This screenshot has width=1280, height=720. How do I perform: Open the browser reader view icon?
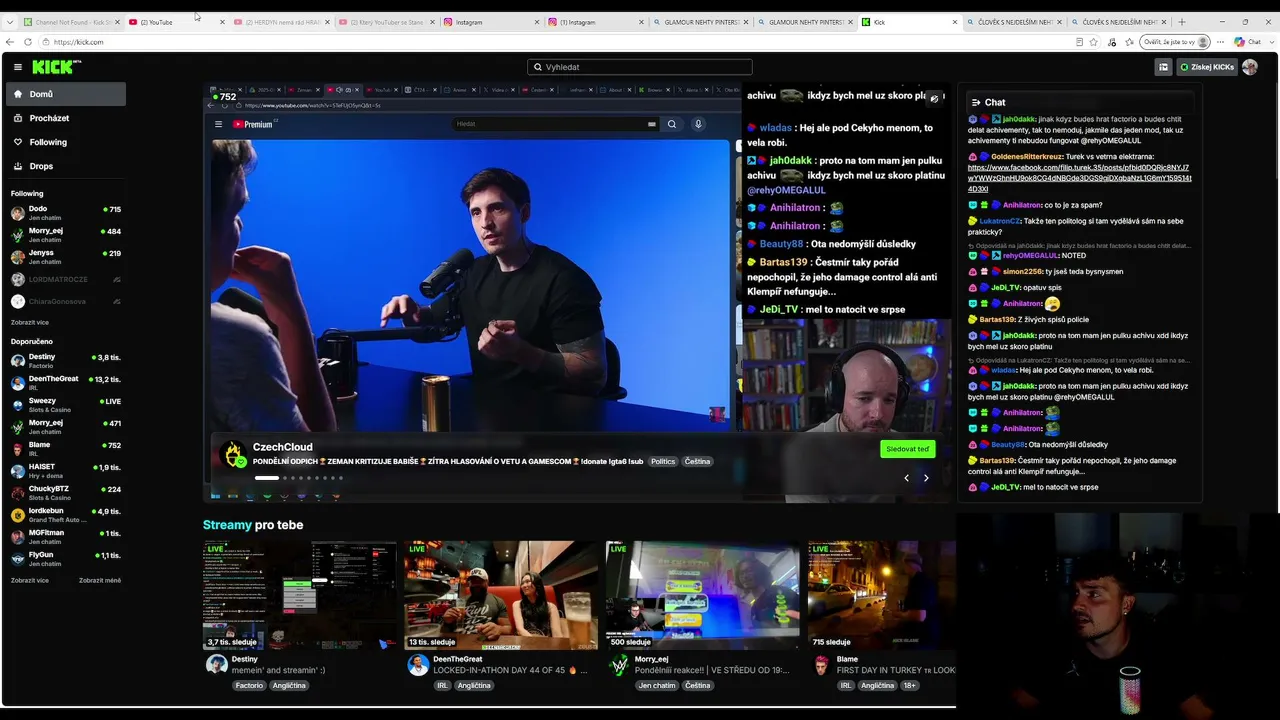(x=1079, y=42)
